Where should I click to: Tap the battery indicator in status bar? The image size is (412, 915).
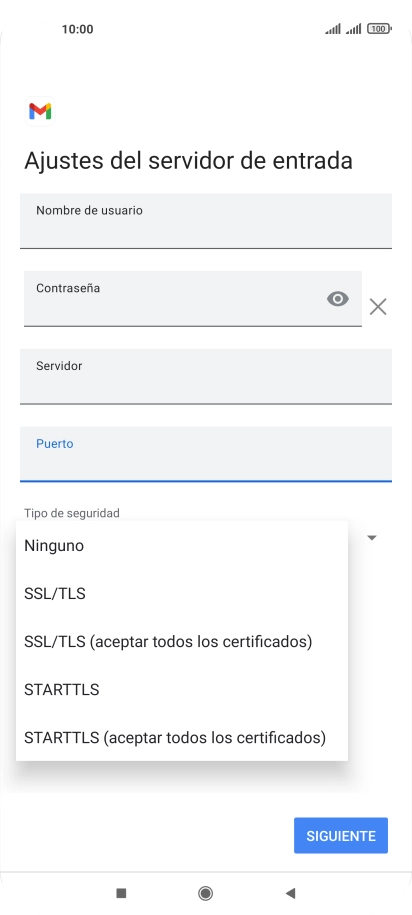pos(379,29)
